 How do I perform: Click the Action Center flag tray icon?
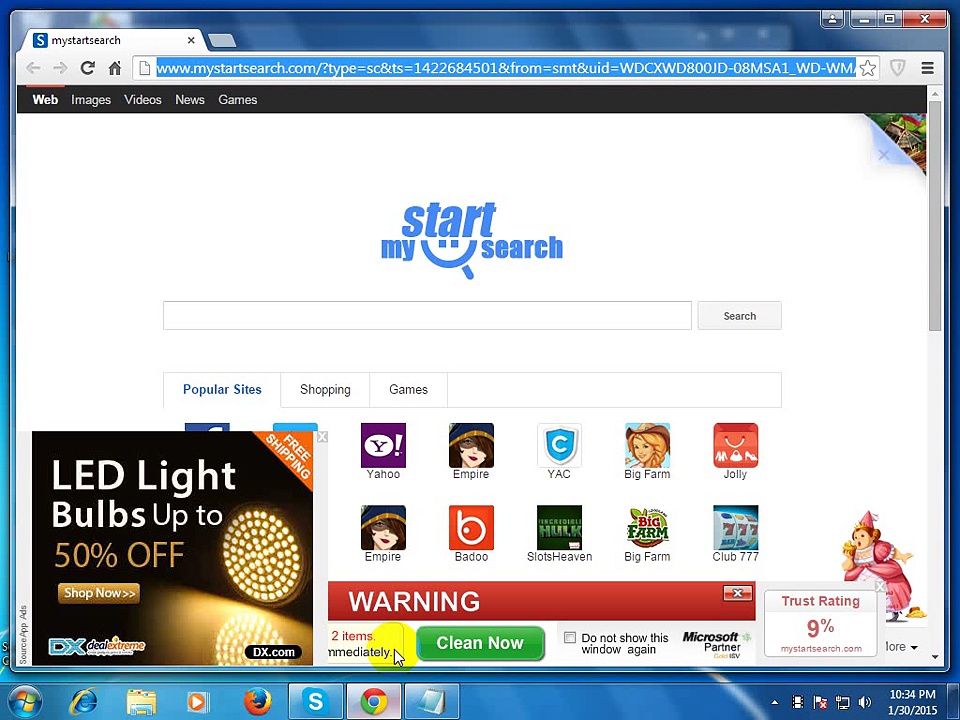[820, 702]
